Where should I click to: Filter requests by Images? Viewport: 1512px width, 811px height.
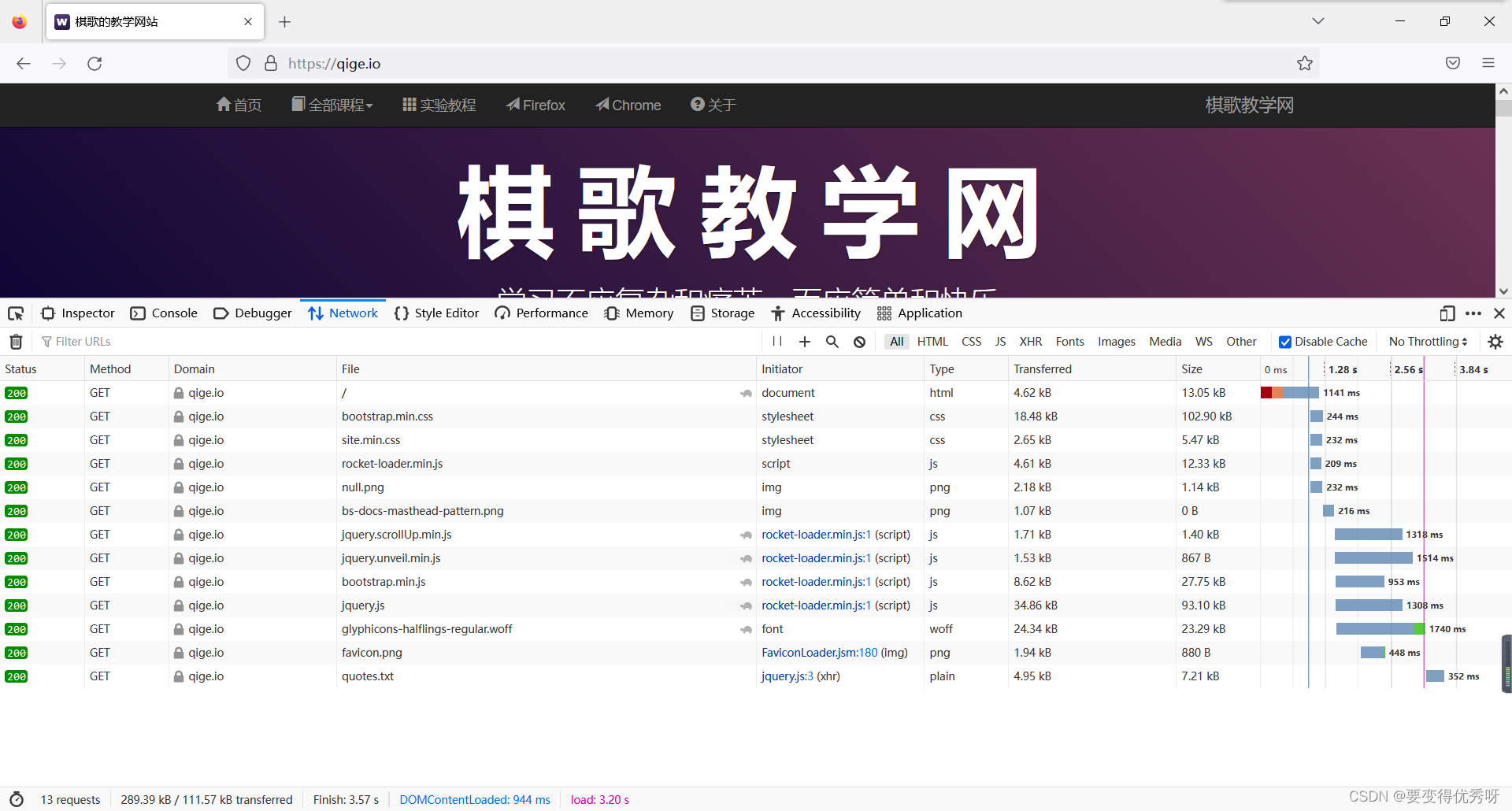(x=1117, y=342)
